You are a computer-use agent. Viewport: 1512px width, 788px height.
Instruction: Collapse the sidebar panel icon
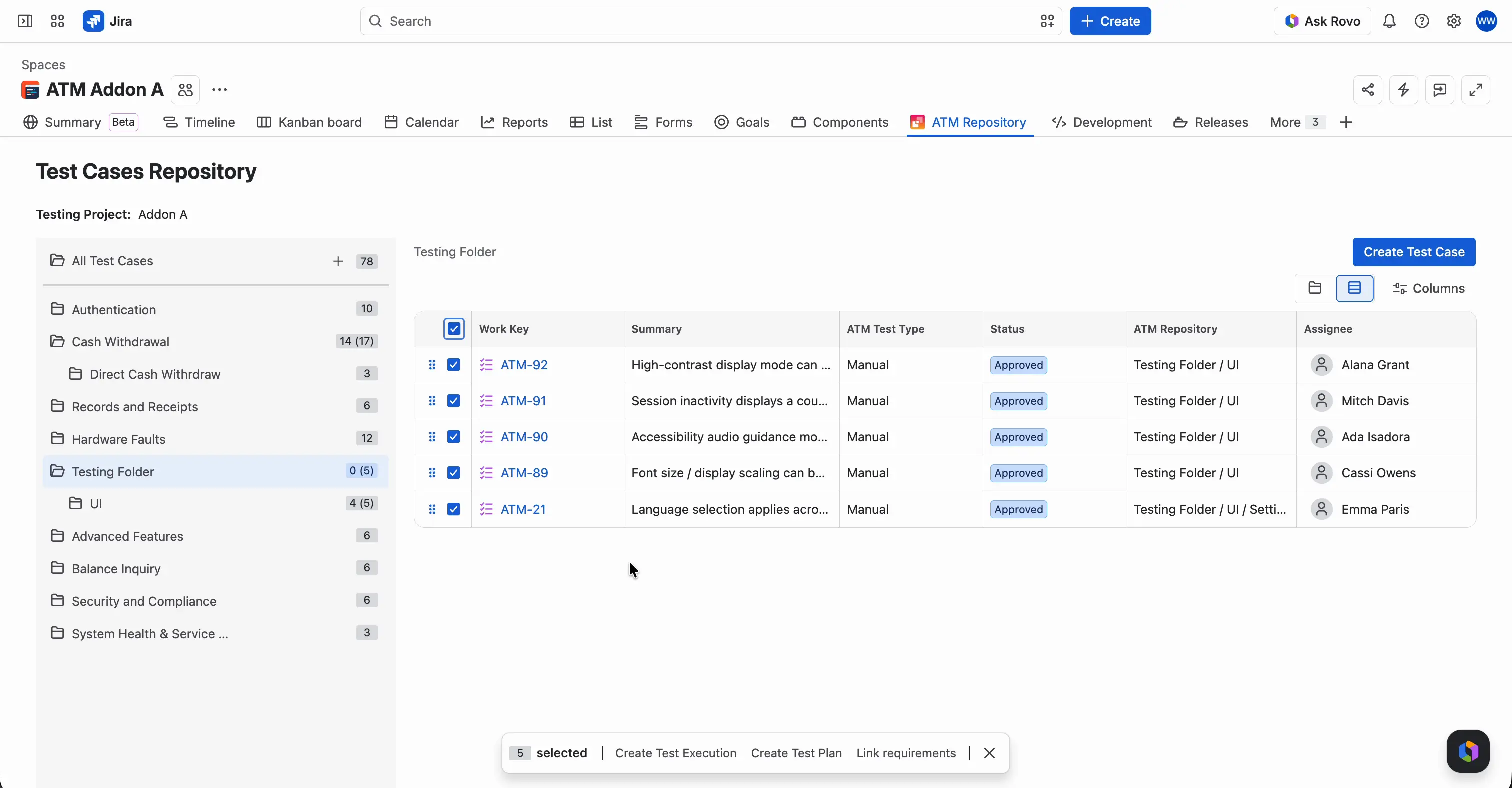pos(25,21)
